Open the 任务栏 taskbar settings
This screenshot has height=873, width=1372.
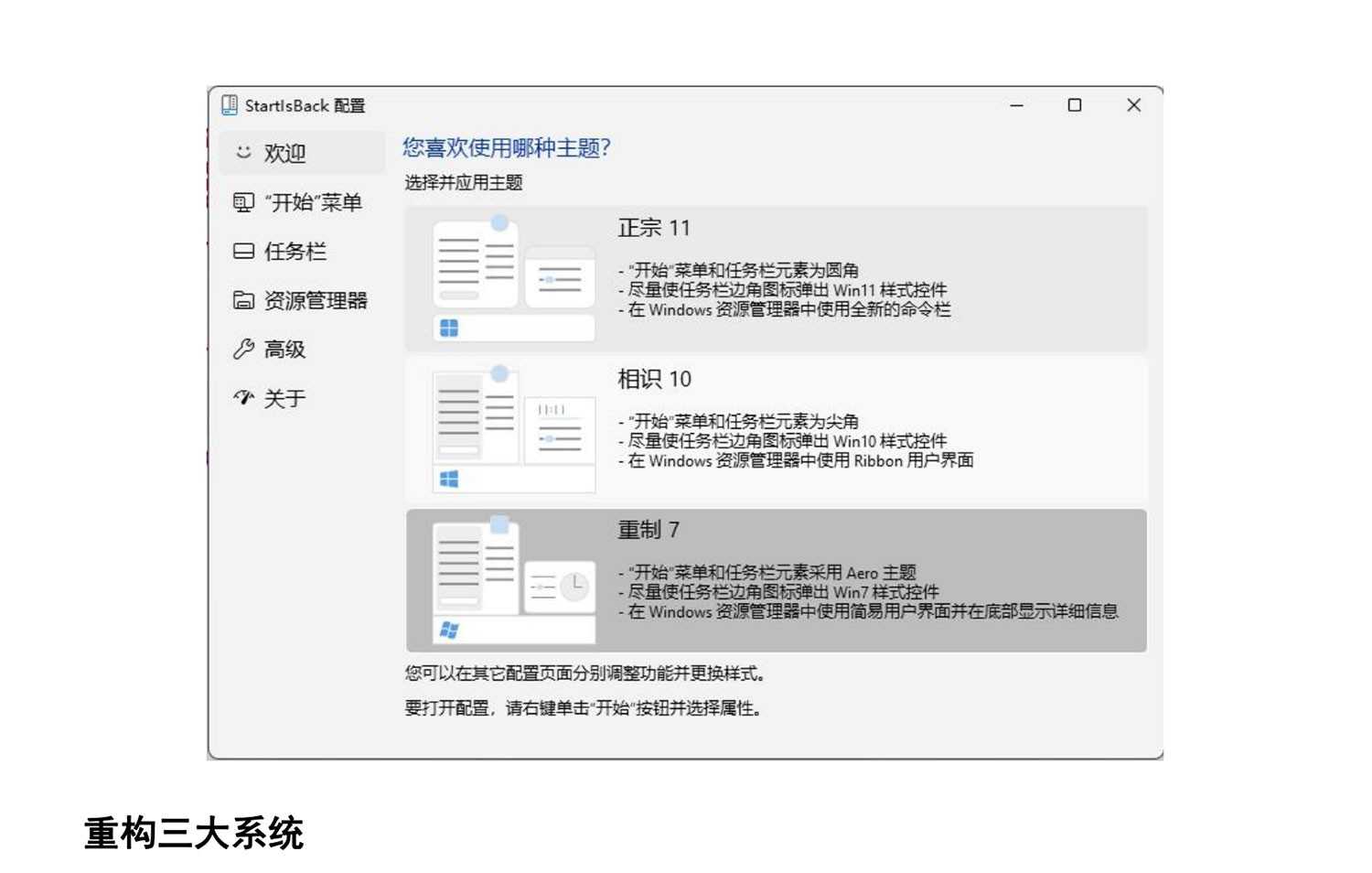coord(301,252)
